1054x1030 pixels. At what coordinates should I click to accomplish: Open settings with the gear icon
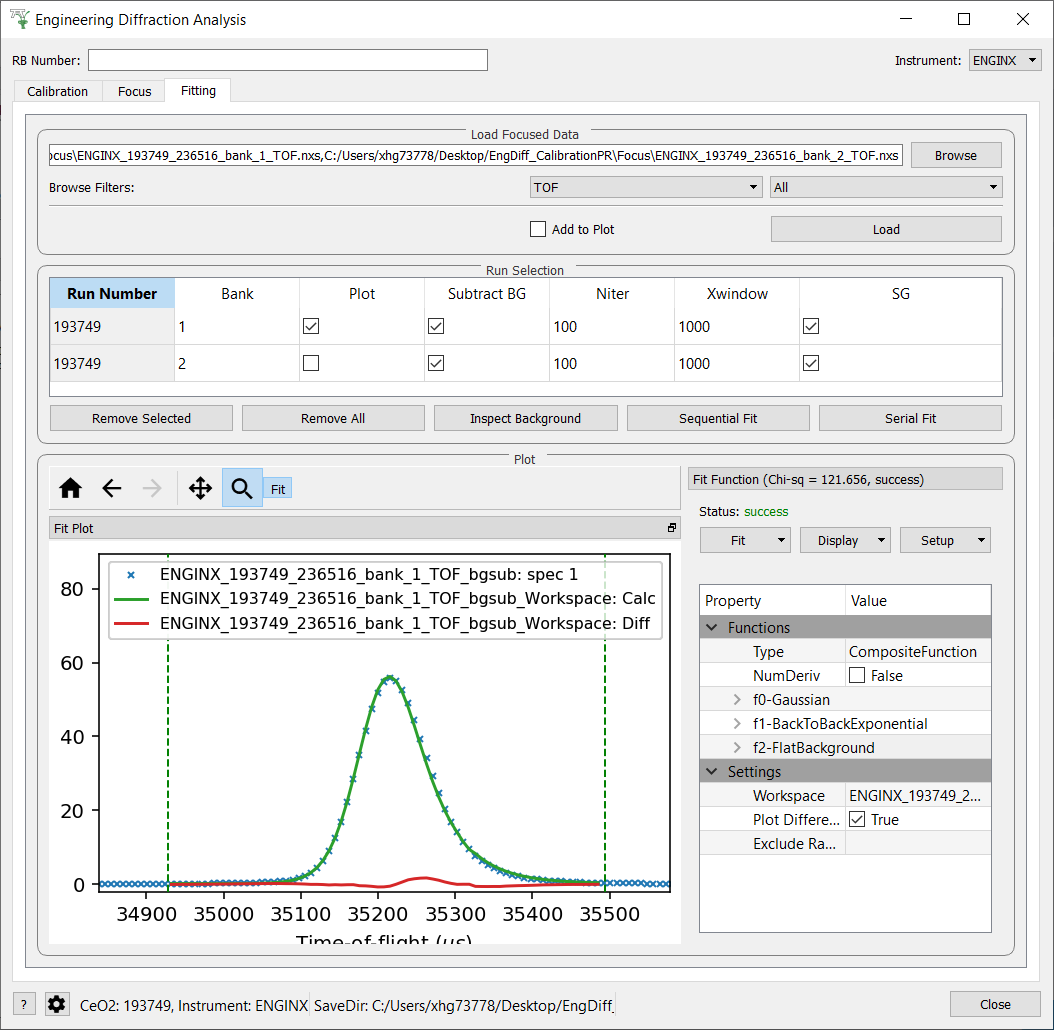tap(57, 1004)
